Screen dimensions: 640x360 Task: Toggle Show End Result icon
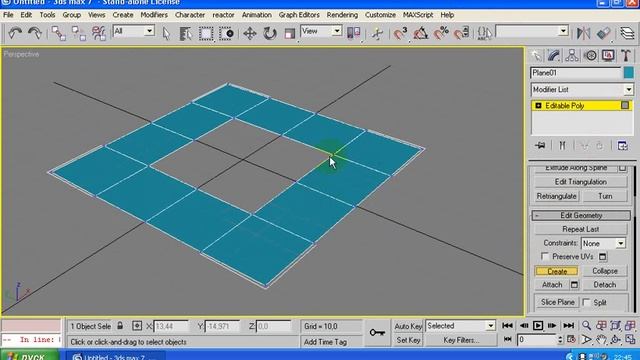tap(562, 146)
